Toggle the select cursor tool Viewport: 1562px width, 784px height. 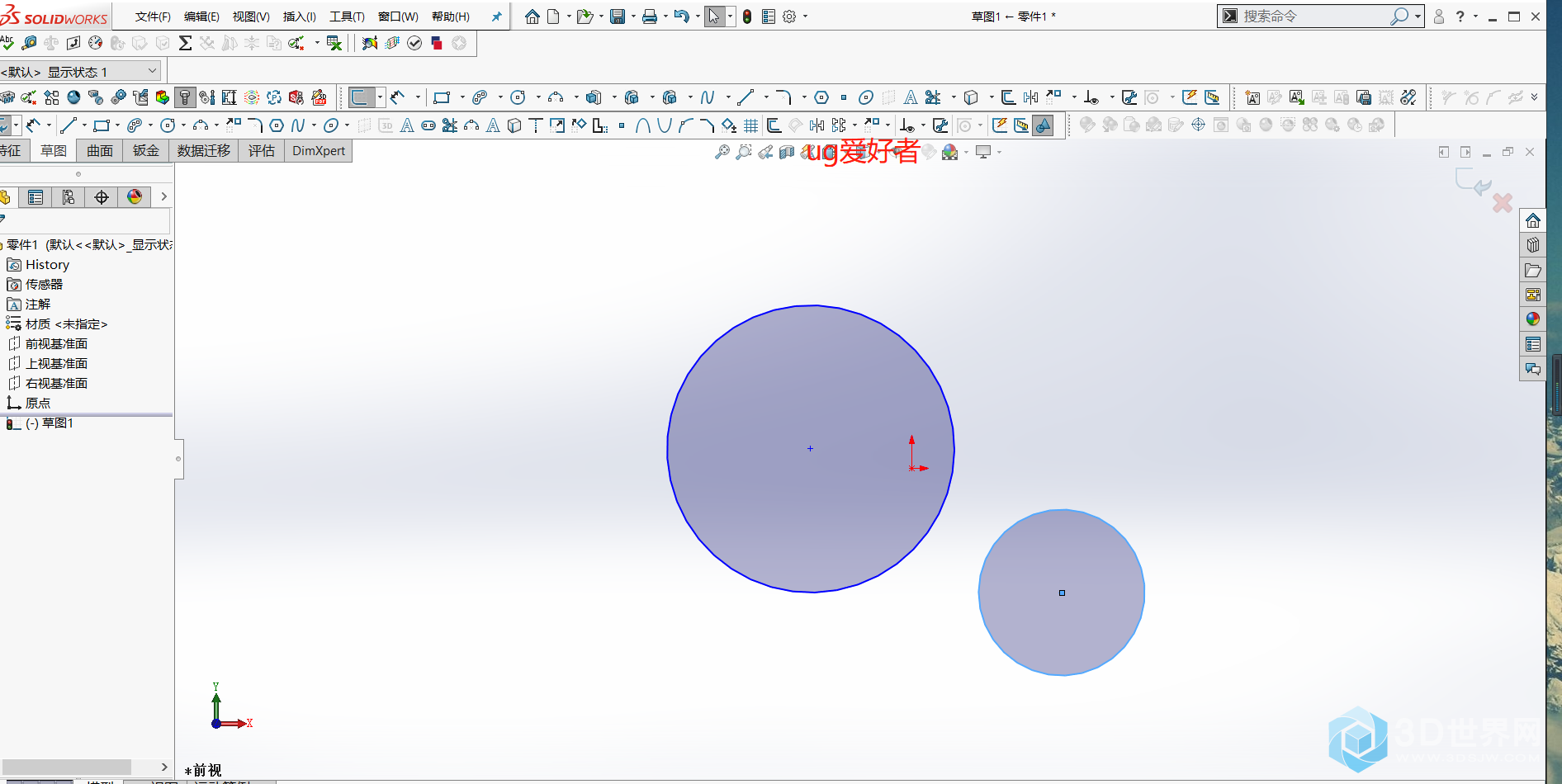point(714,17)
